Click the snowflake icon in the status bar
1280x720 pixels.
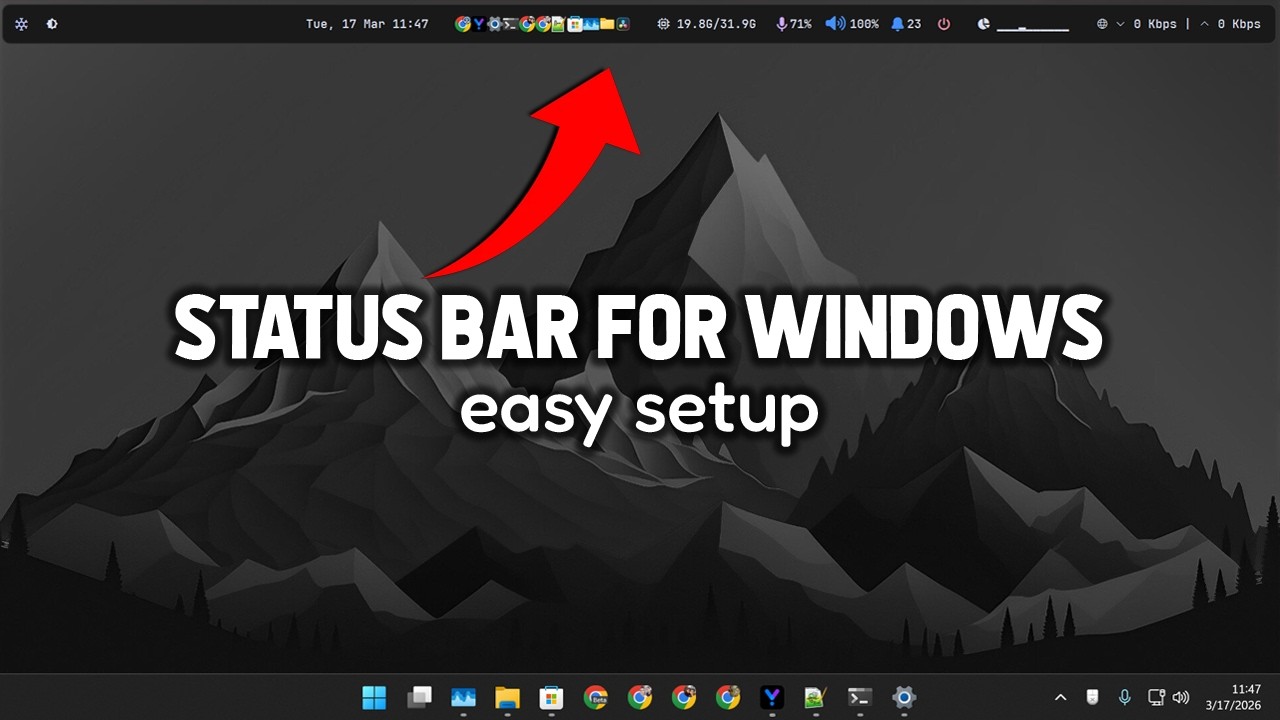[21, 24]
